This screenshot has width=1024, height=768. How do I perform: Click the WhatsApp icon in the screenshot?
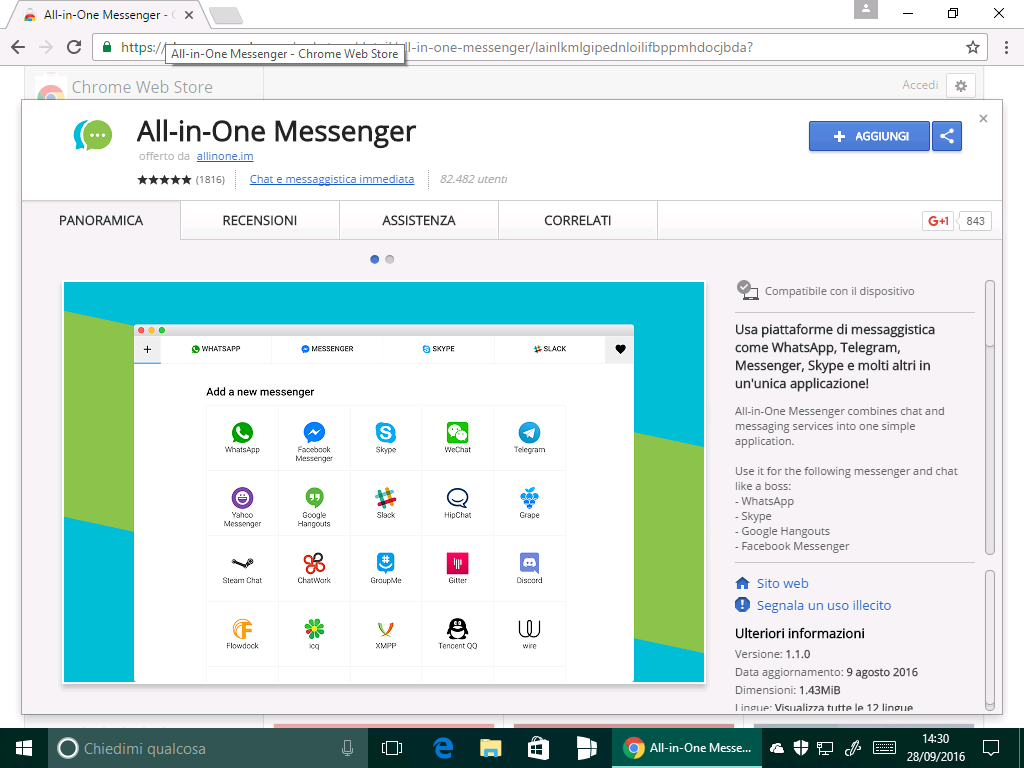(x=242, y=432)
